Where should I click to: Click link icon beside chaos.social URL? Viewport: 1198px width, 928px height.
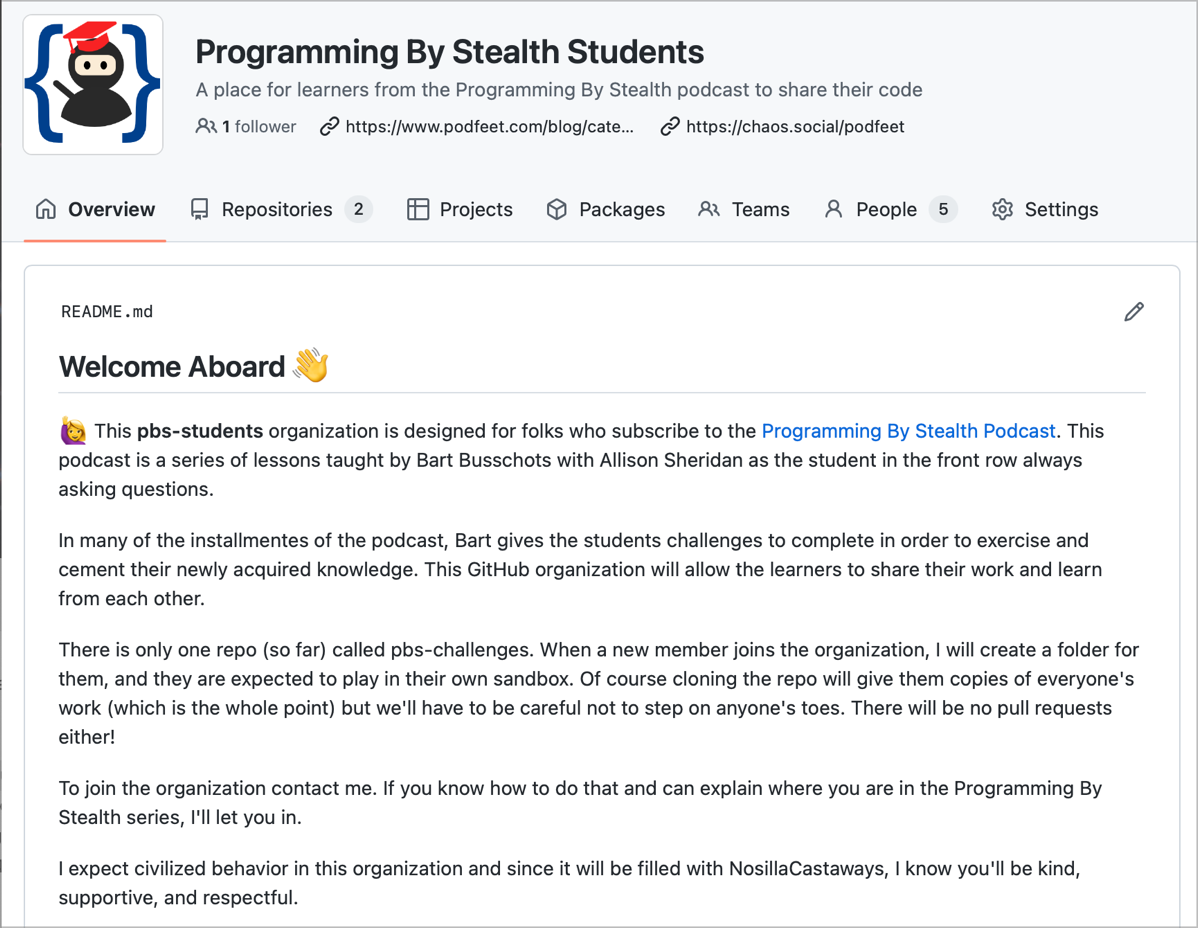point(670,126)
